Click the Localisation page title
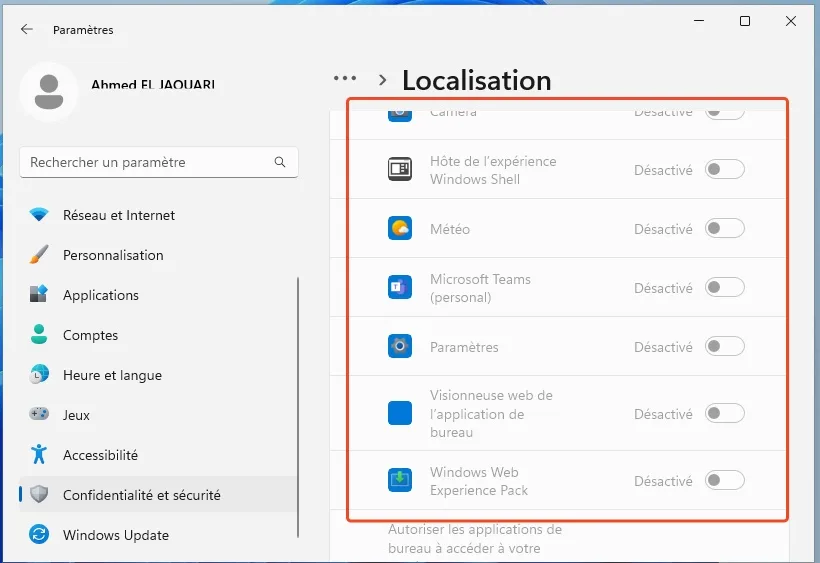The height and width of the screenshot is (563, 820). [477, 80]
